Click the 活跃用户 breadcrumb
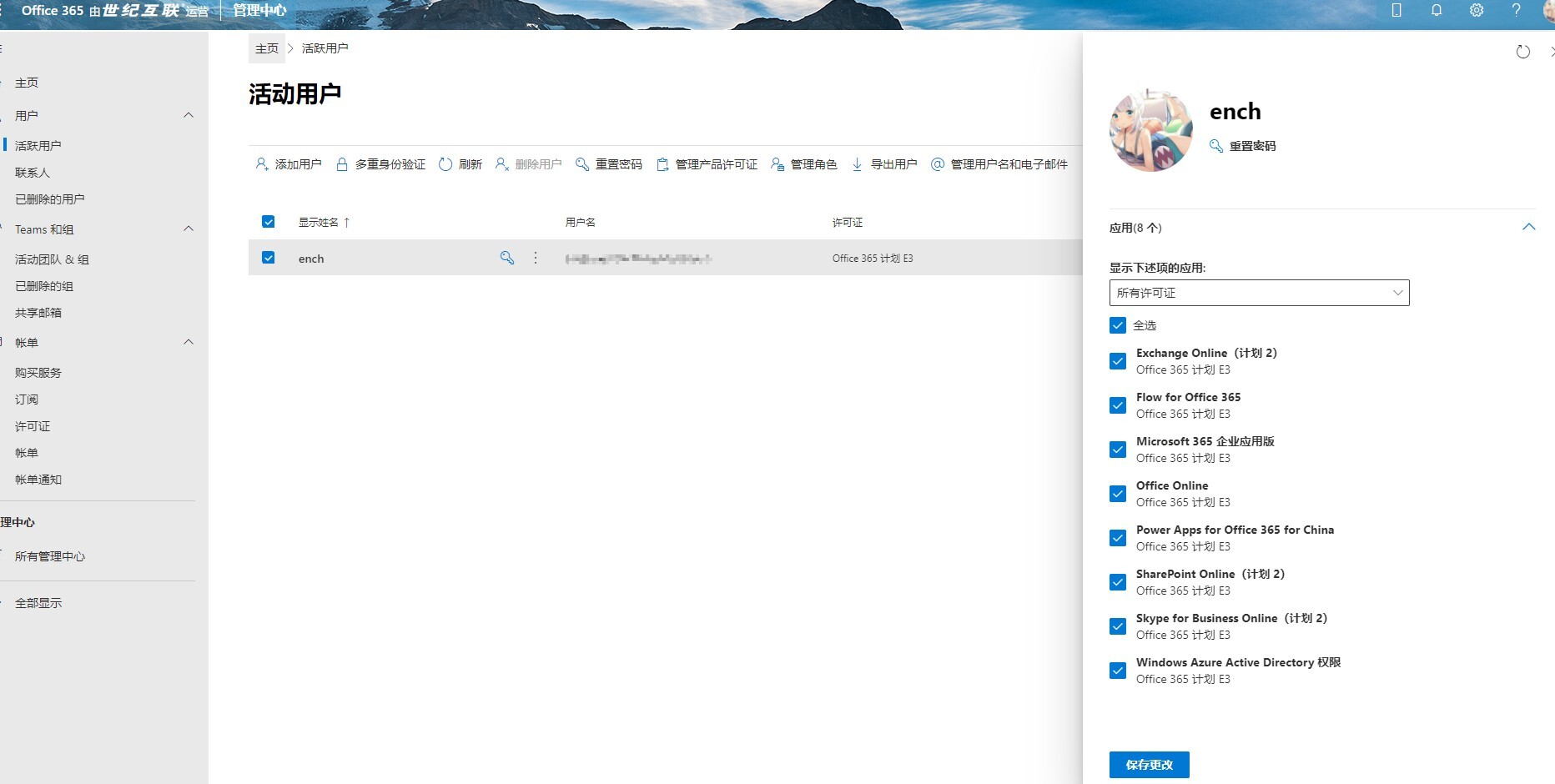This screenshot has width=1555, height=784. [x=325, y=48]
